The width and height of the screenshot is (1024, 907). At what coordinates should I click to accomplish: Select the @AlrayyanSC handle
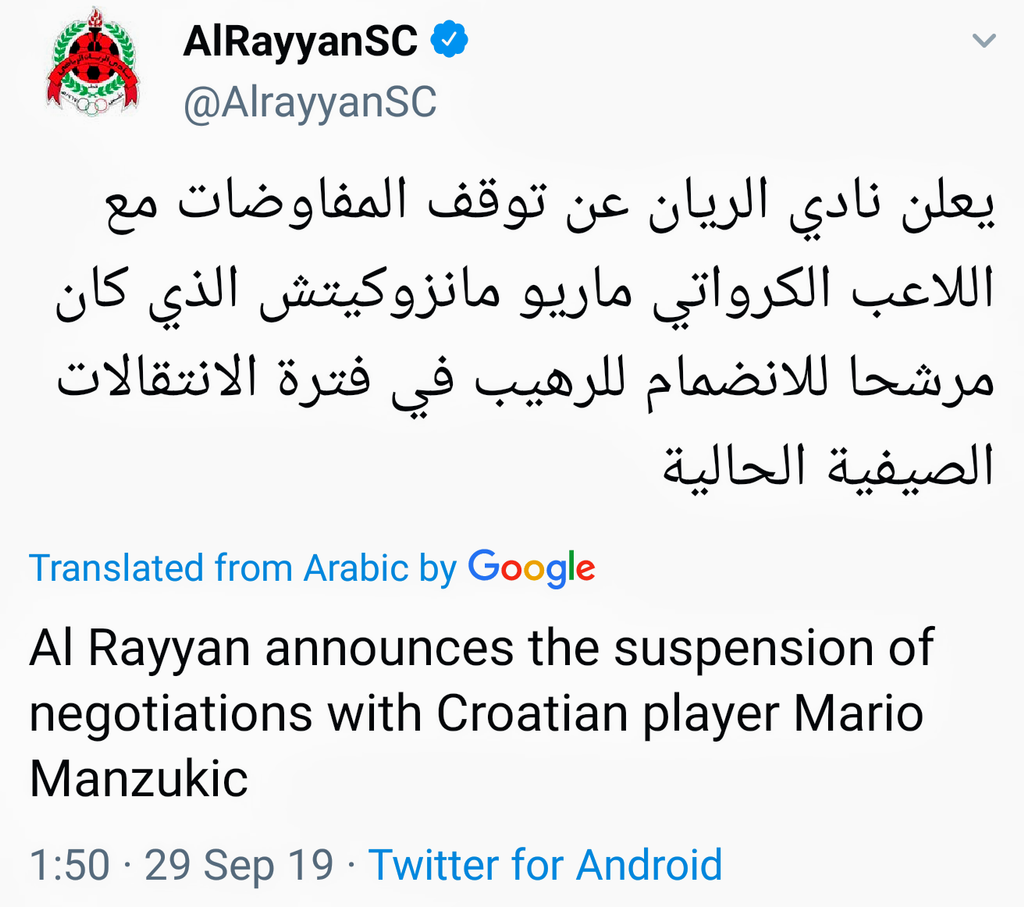[x=310, y=102]
